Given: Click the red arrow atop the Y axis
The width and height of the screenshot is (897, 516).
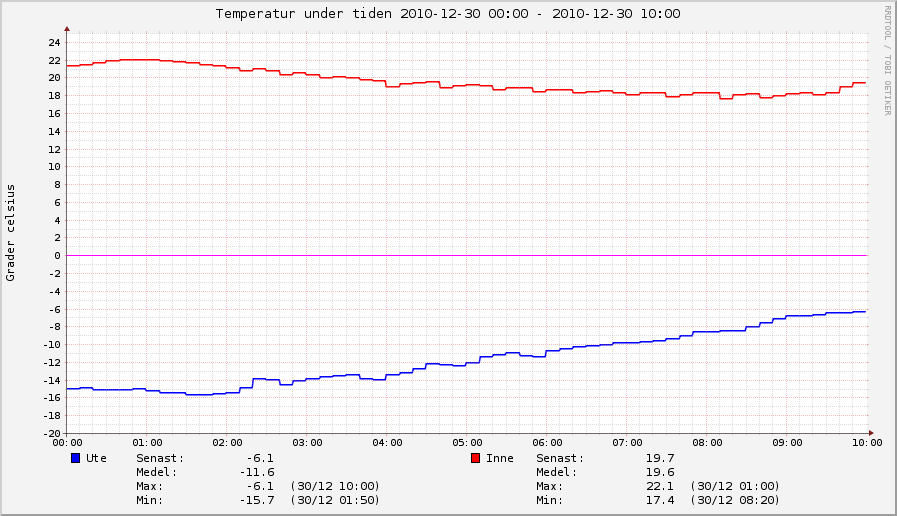Looking at the screenshot, I should [x=66, y=29].
